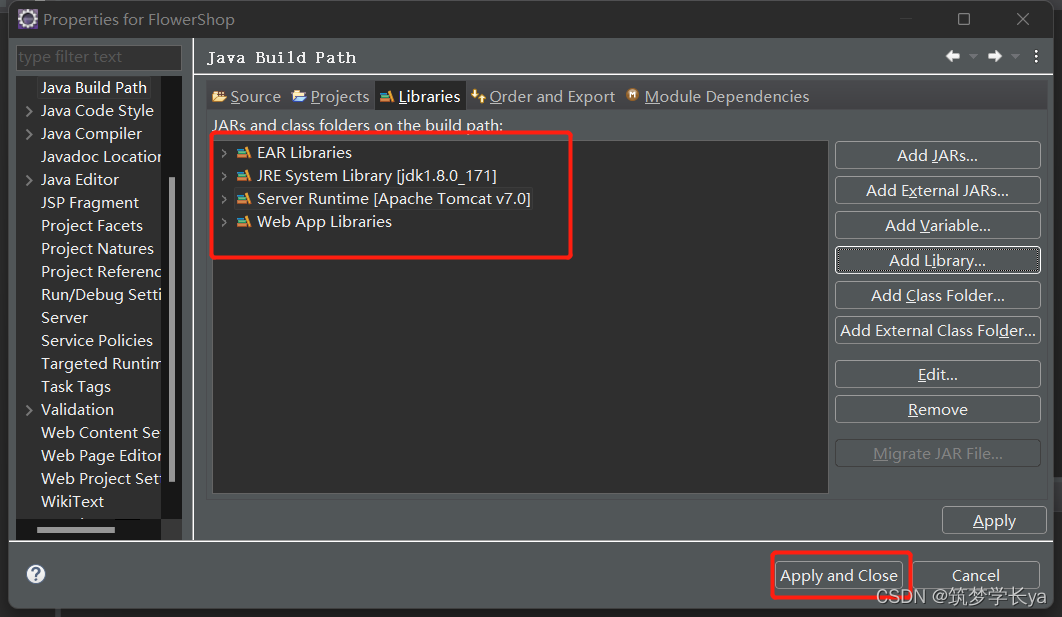Focus the type filter text field
Viewport: 1062px width, 617px height.
point(99,57)
